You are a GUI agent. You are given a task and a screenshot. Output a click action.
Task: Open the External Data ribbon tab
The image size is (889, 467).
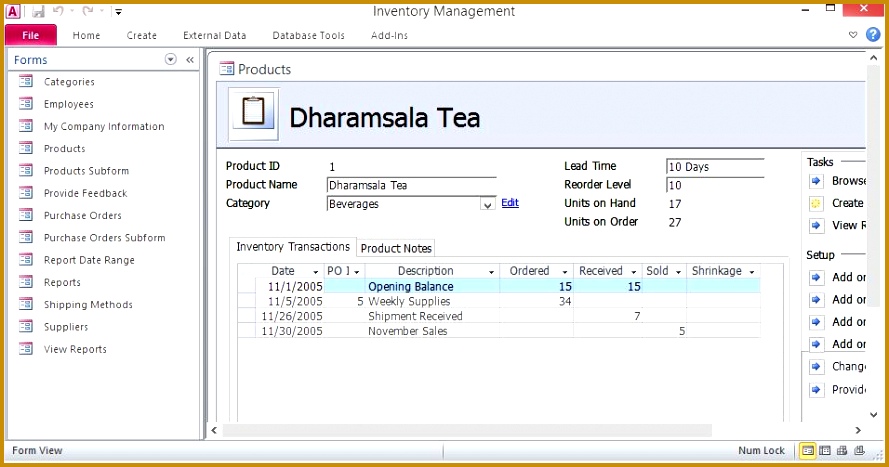pyautogui.click(x=214, y=35)
